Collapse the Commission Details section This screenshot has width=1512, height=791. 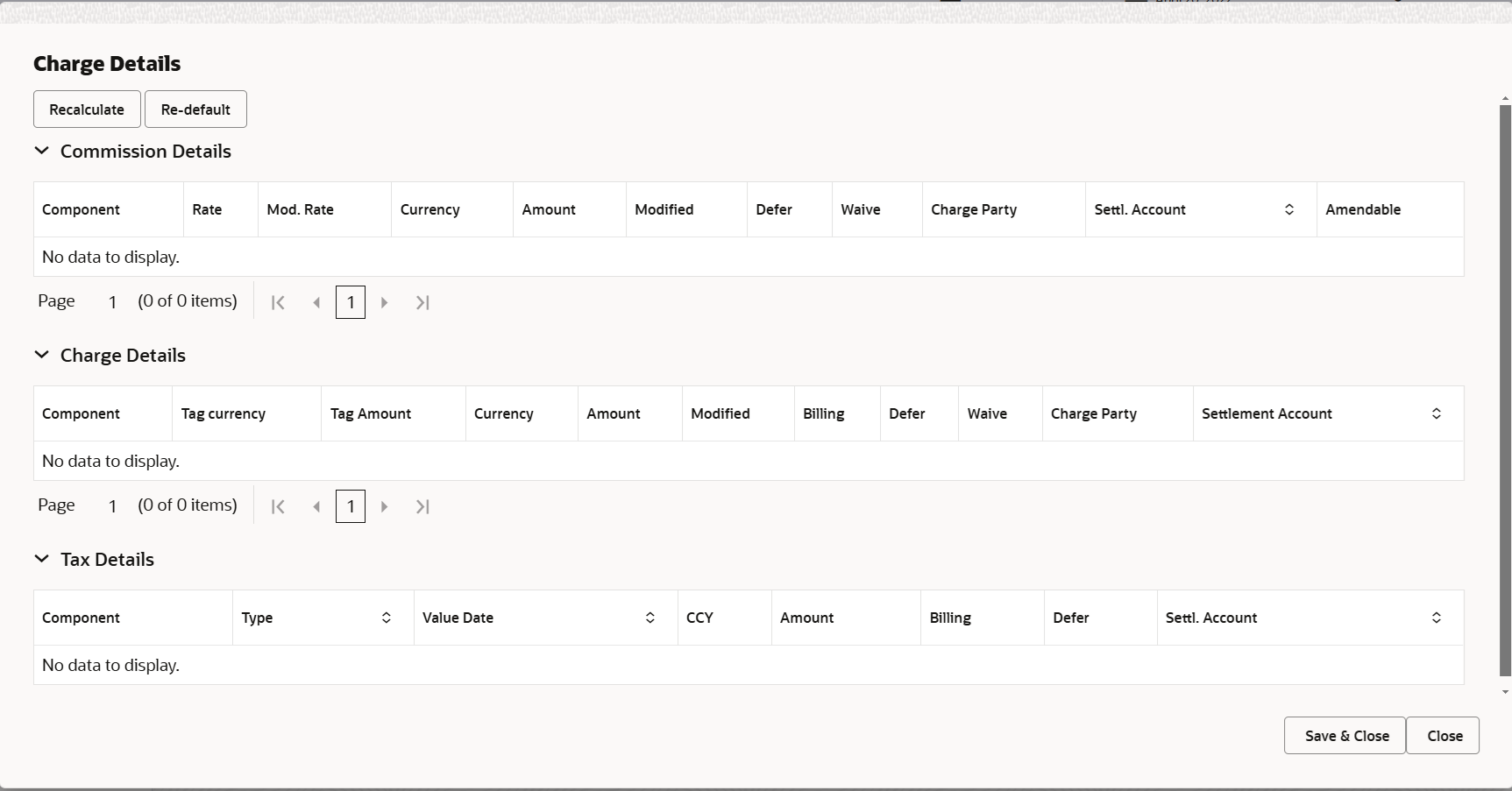[41, 151]
